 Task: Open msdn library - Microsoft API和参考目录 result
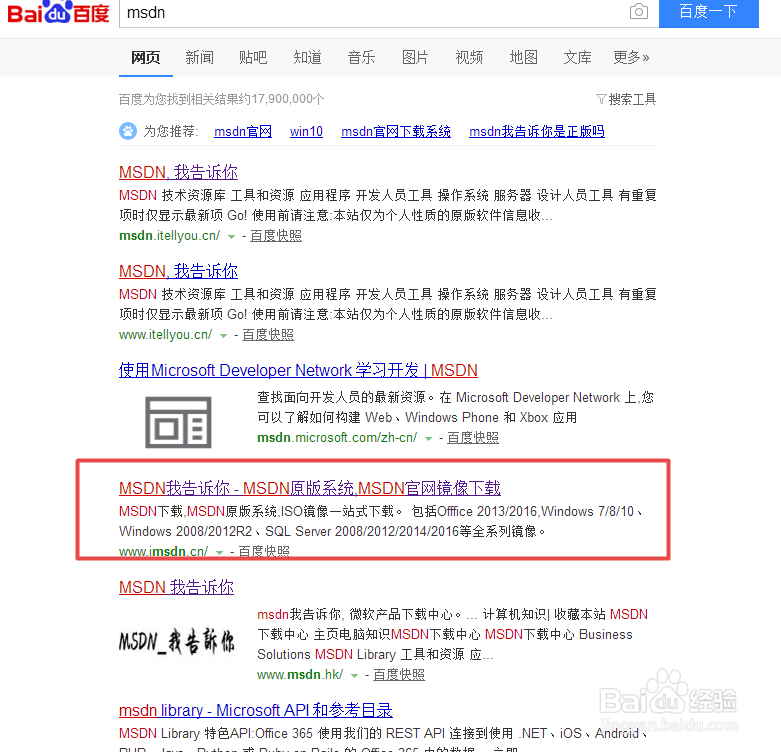click(256, 710)
